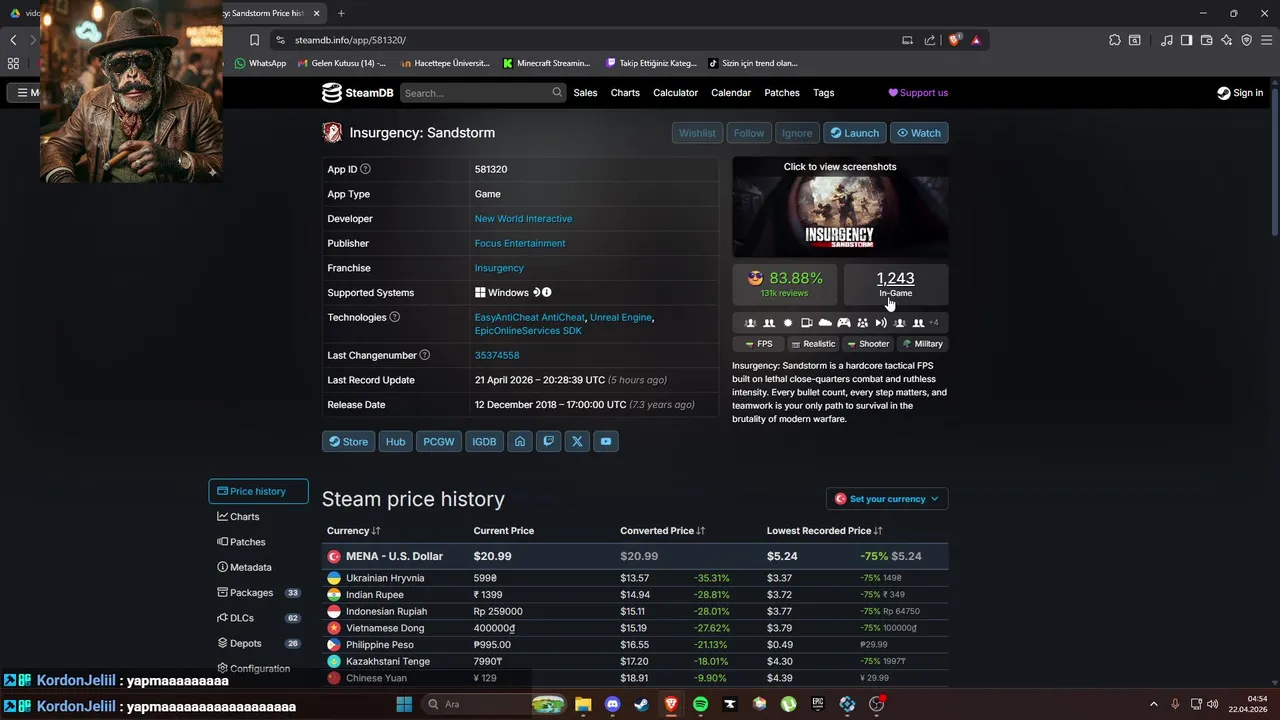1280x720 pixels.
Task: Show hidden system tray icons chevron
Action: pos(1153,704)
